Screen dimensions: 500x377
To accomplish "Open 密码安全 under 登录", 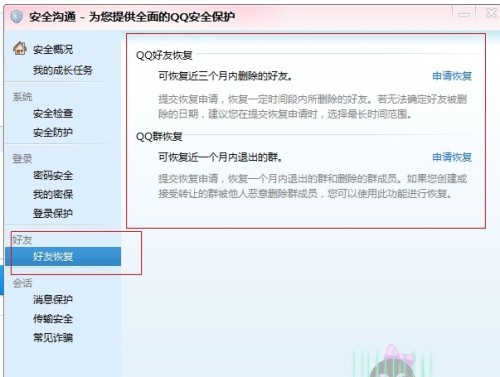I will pos(53,175).
